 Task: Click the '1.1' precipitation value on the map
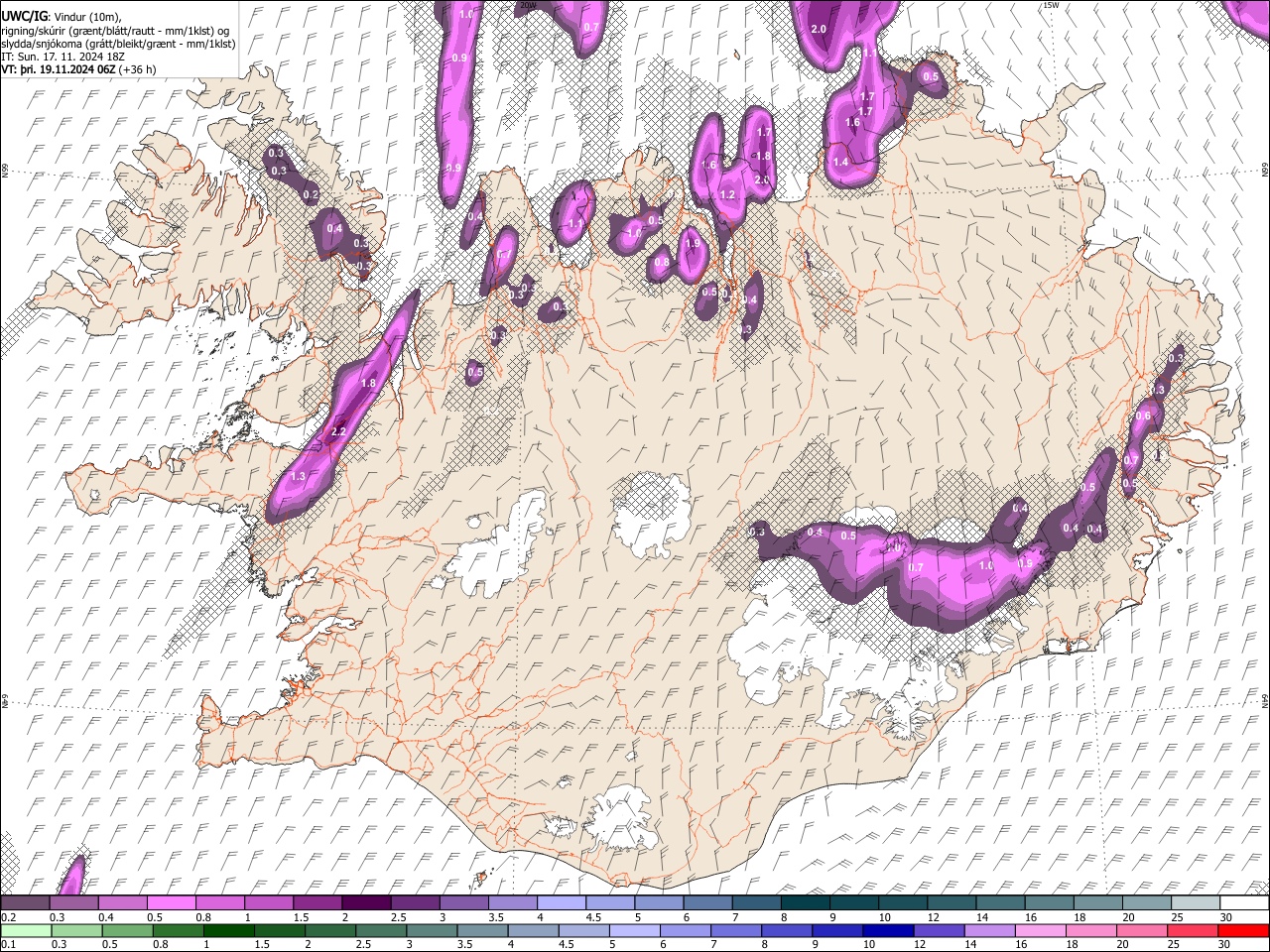click(575, 224)
